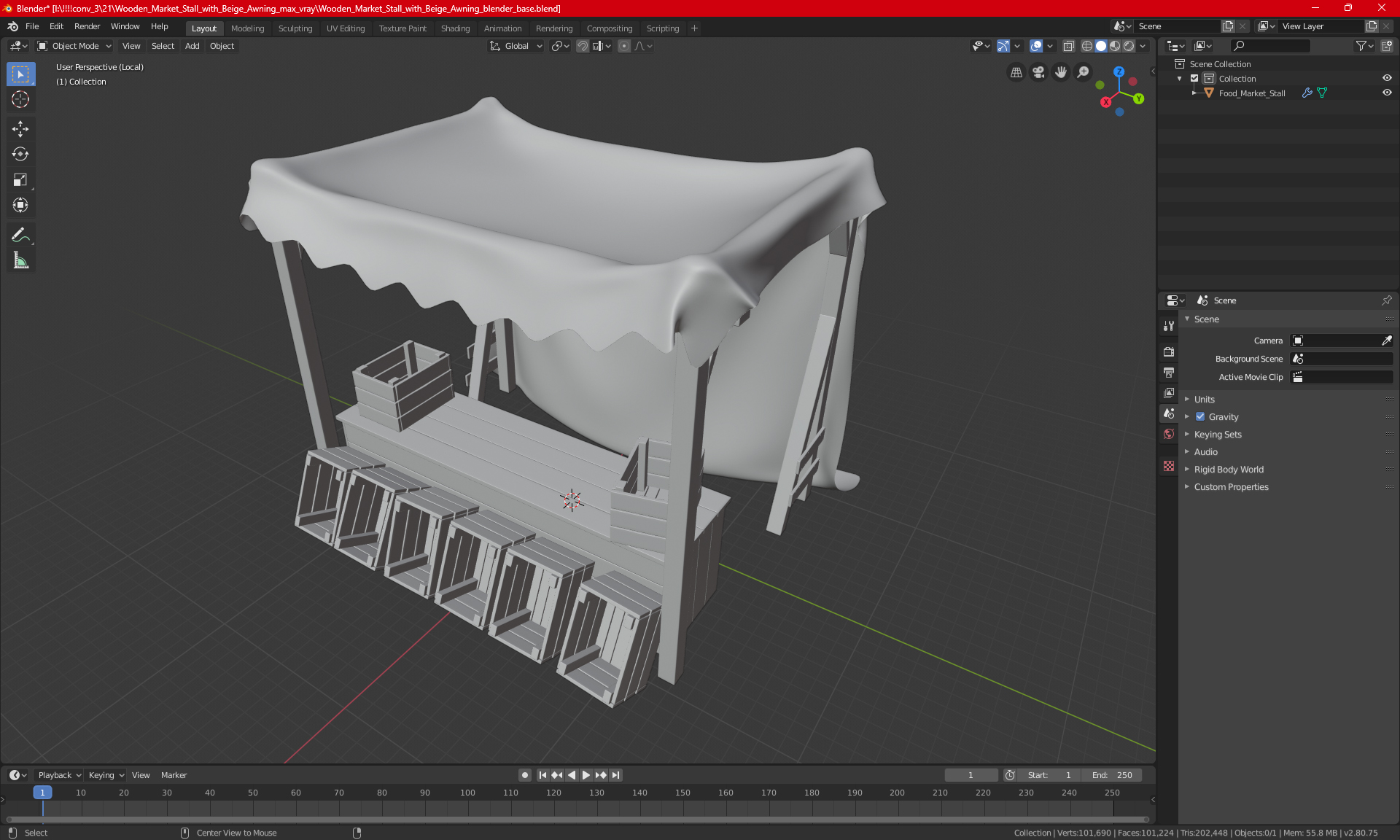Open the Add menu in viewport header
The width and height of the screenshot is (1400, 840).
[192, 46]
